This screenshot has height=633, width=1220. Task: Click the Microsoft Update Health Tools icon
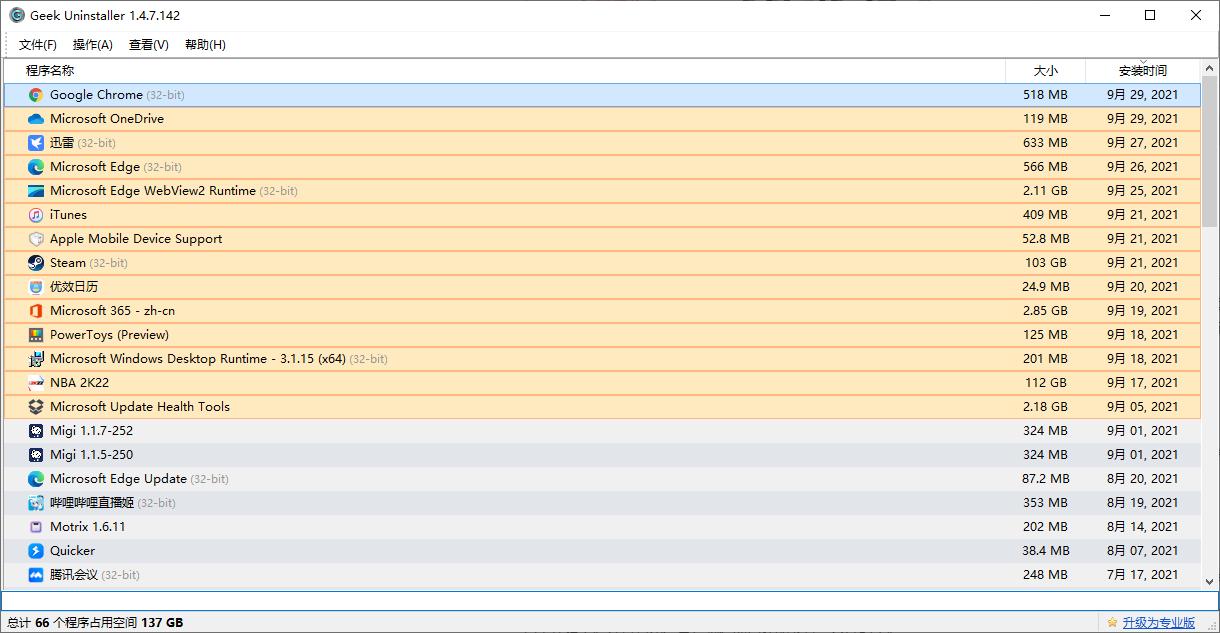(x=36, y=407)
